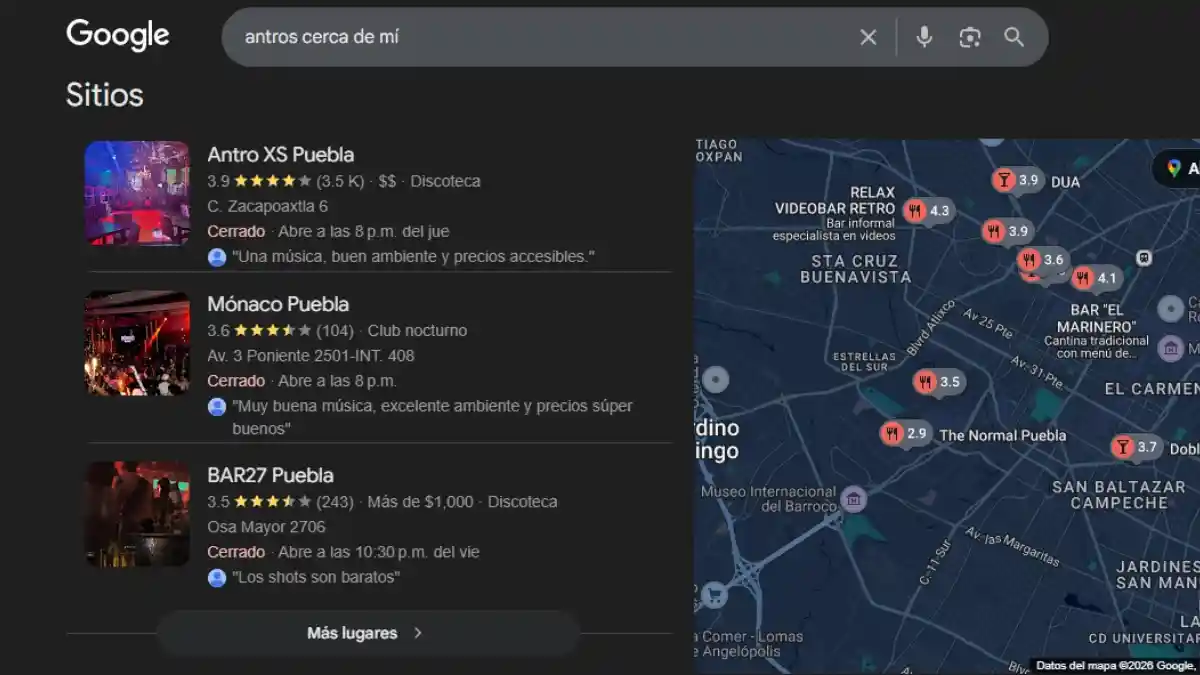
Task: Click the address 'Av. 3 Poniente 2501-INT. 408'
Action: point(311,356)
